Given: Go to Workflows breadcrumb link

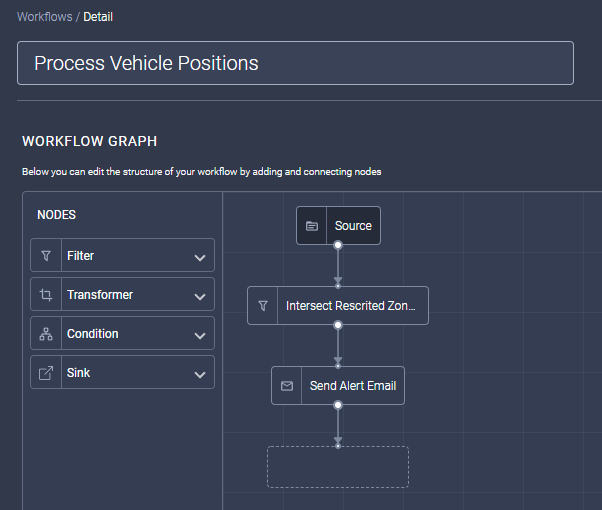Looking at the screenshot, I should click(x=44, y=17).
